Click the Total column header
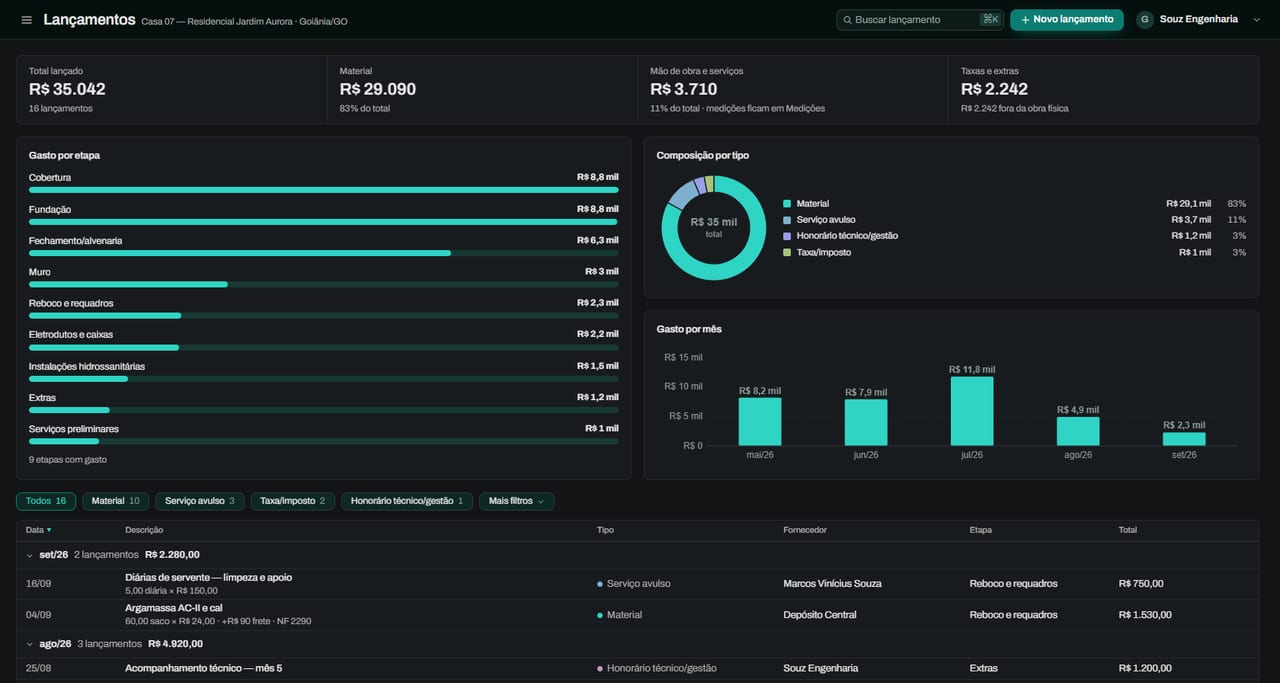1280x683 pixels. [1128, 530]
